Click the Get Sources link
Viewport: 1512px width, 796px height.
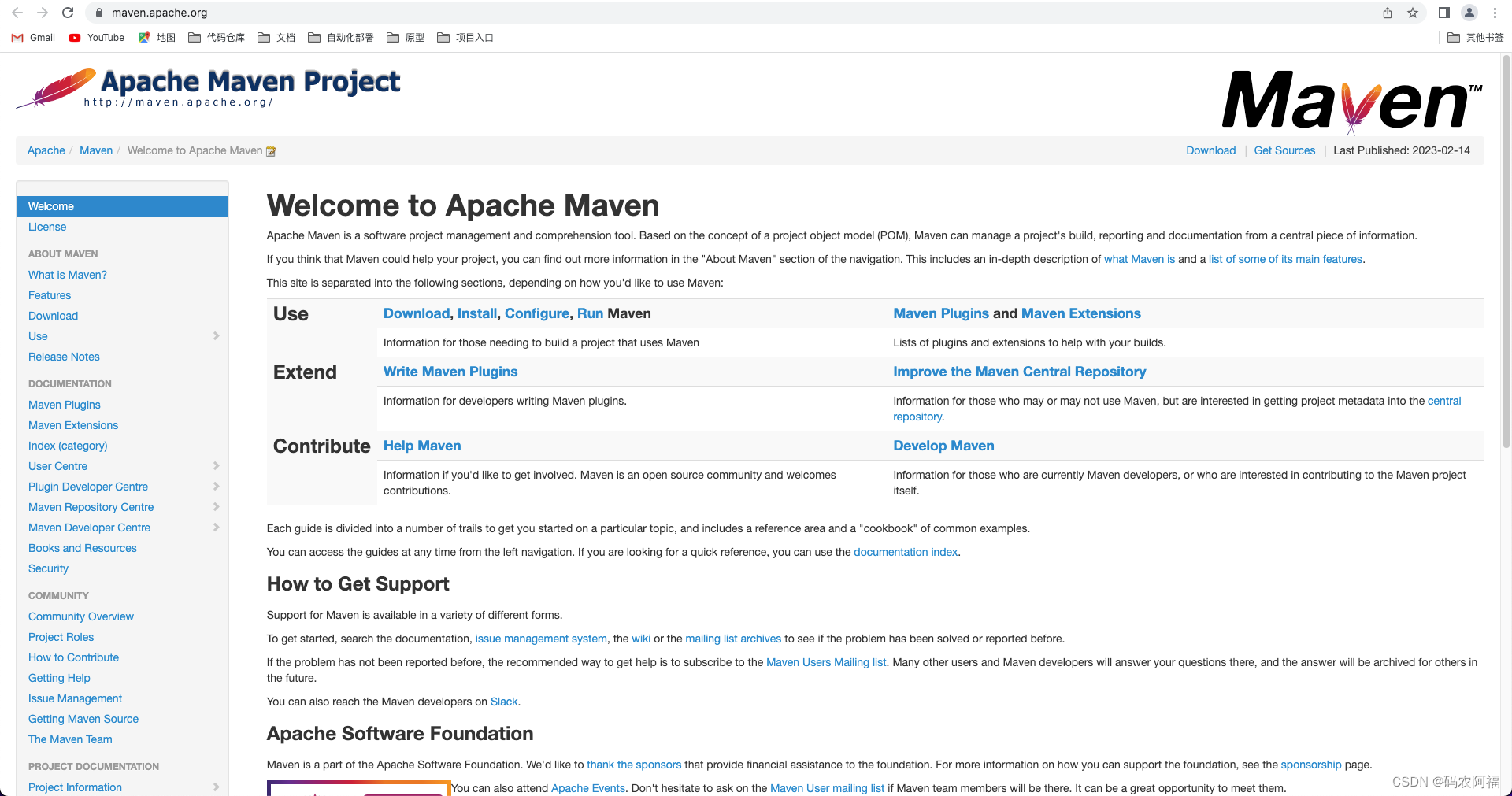coord(1284,150)
